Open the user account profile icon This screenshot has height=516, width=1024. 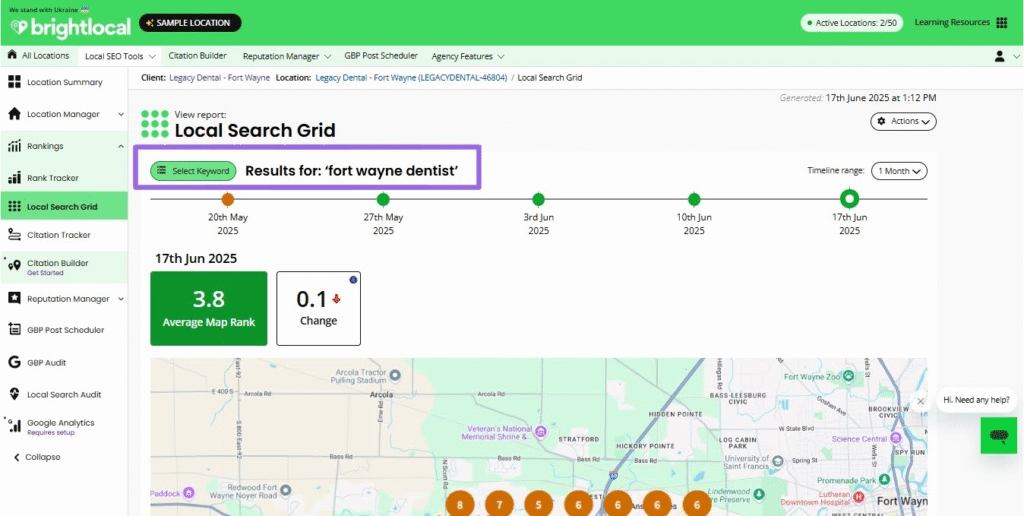(x=999, y=56)
